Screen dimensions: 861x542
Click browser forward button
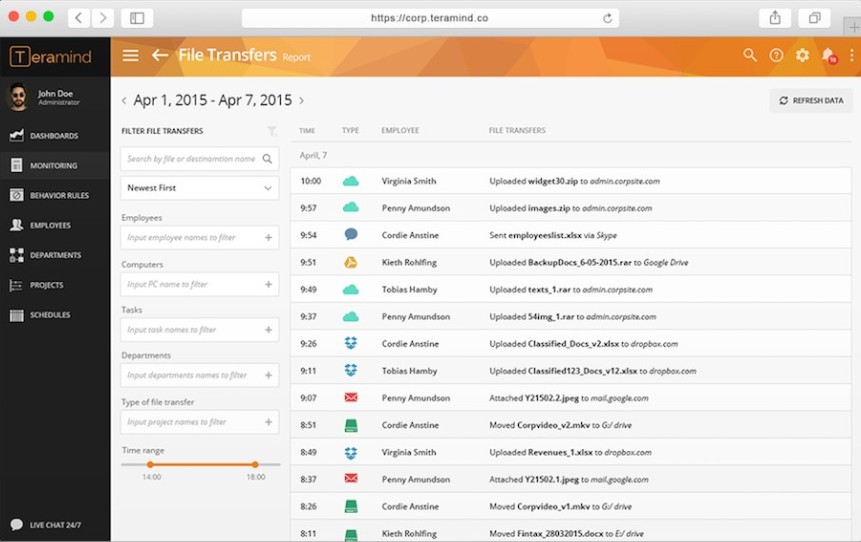pyautogui.click(x=103, y=18)
